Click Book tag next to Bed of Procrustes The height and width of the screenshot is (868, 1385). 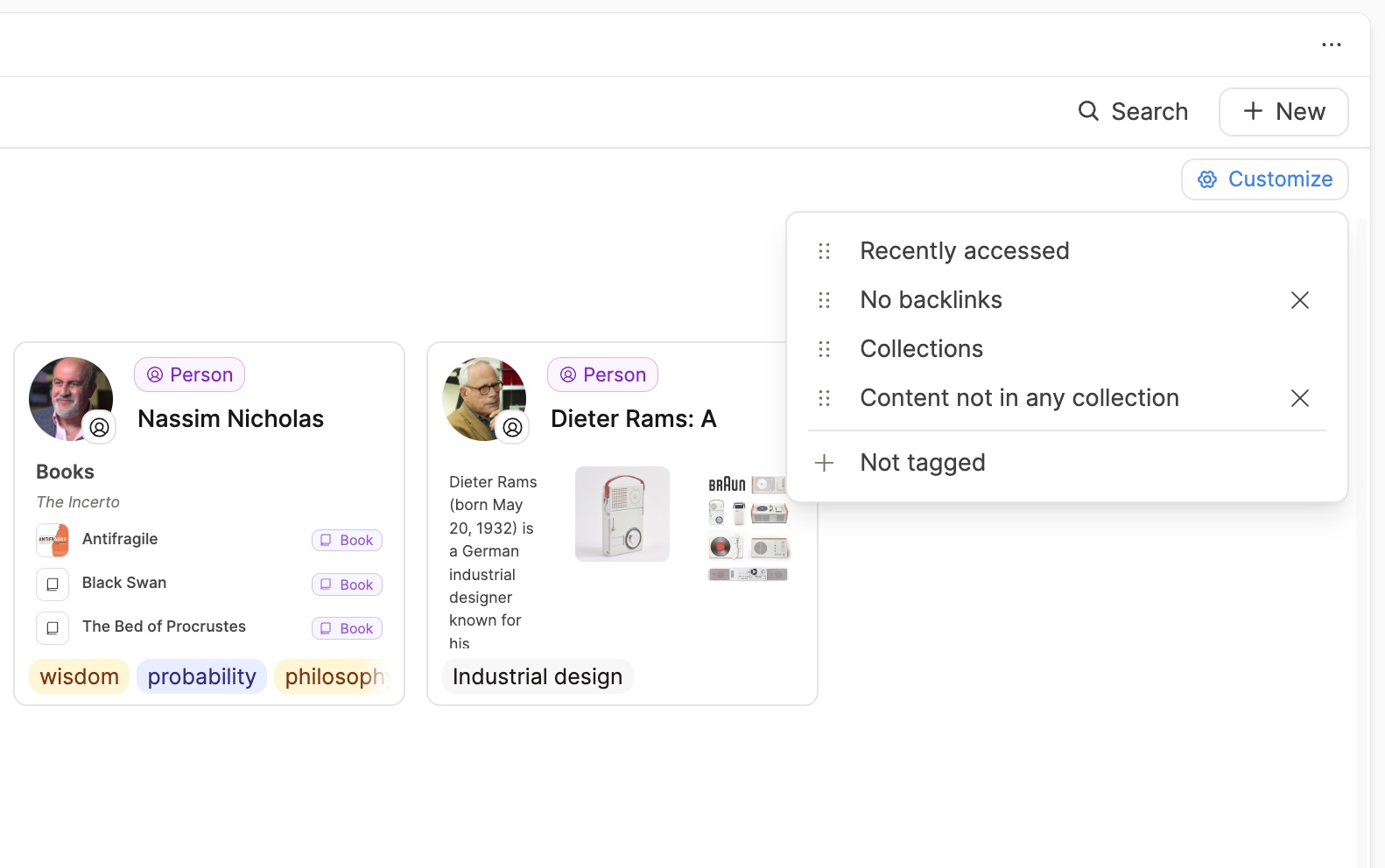[x=347, y=628]
